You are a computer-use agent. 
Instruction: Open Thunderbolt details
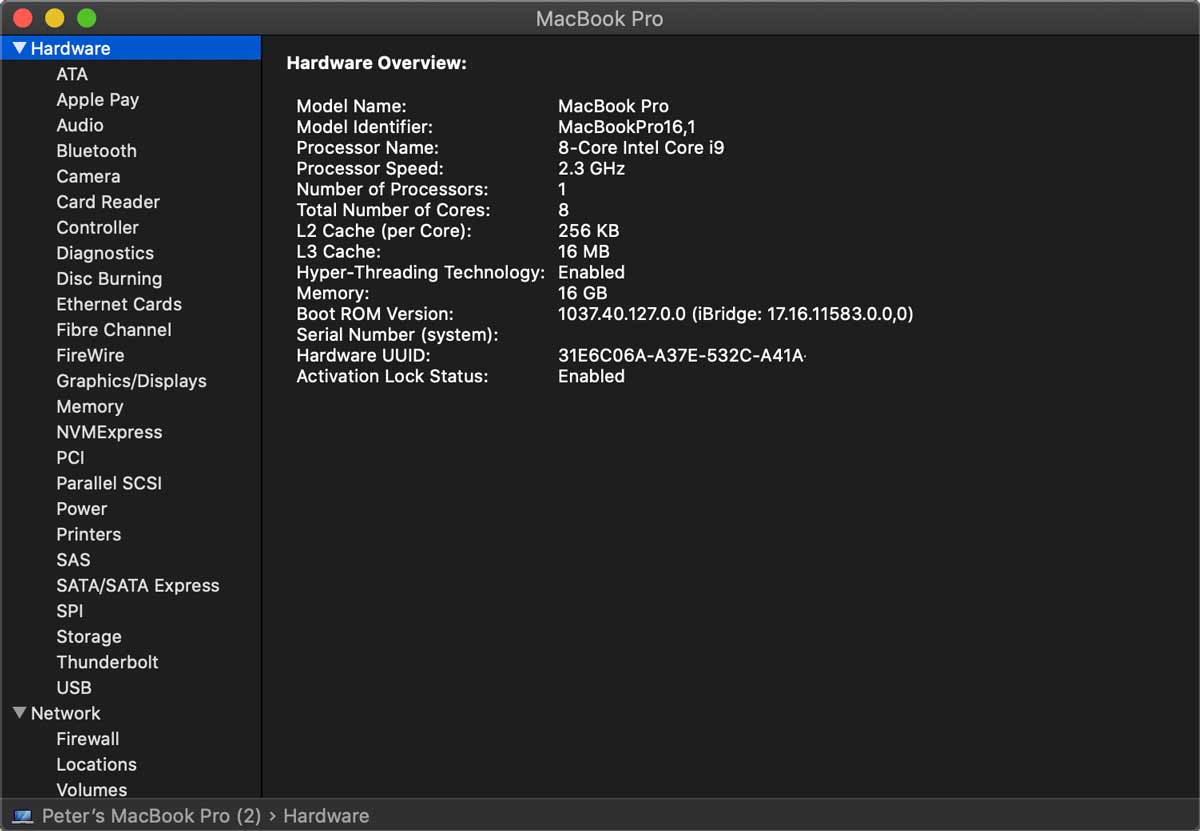click(x=107, y=662)
